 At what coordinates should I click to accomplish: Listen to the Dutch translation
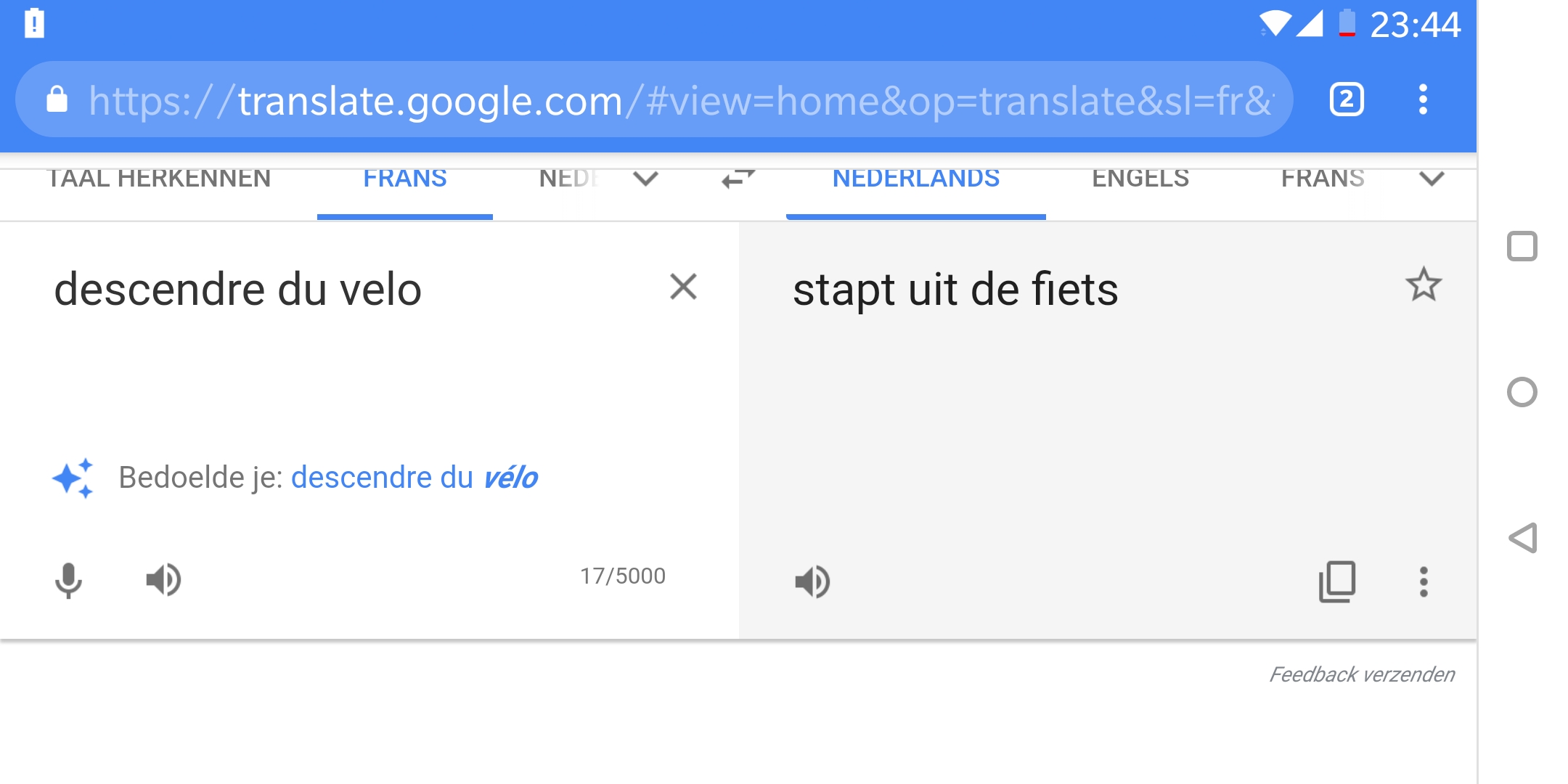pos(812,581)
